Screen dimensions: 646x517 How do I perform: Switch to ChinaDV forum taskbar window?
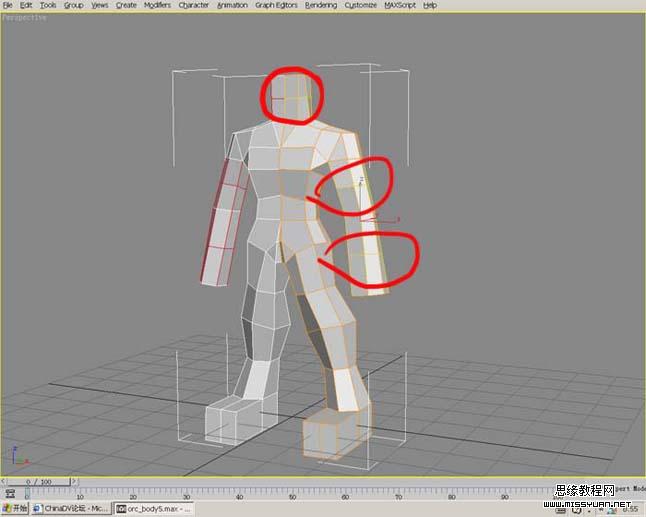(x=70, y=508)
